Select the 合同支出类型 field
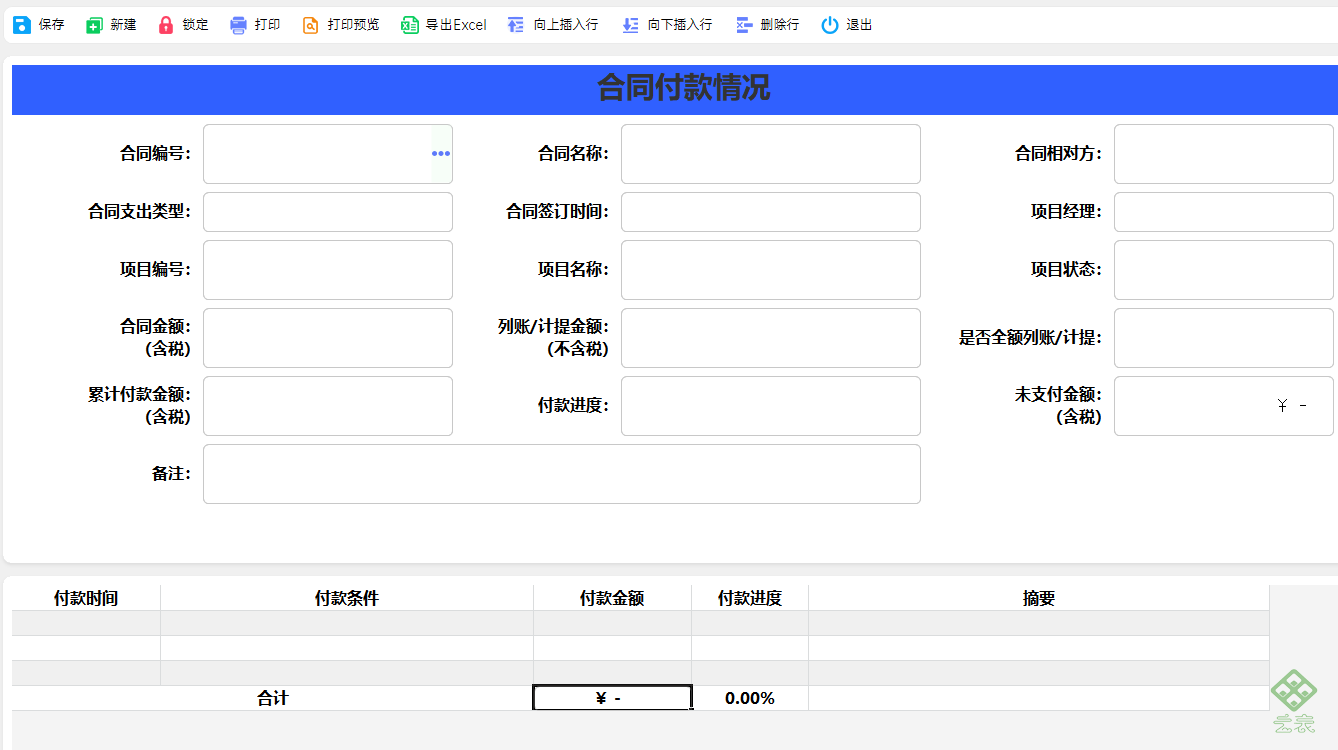Viewport: 1338px width, 750px height. [x=328, y=212]
